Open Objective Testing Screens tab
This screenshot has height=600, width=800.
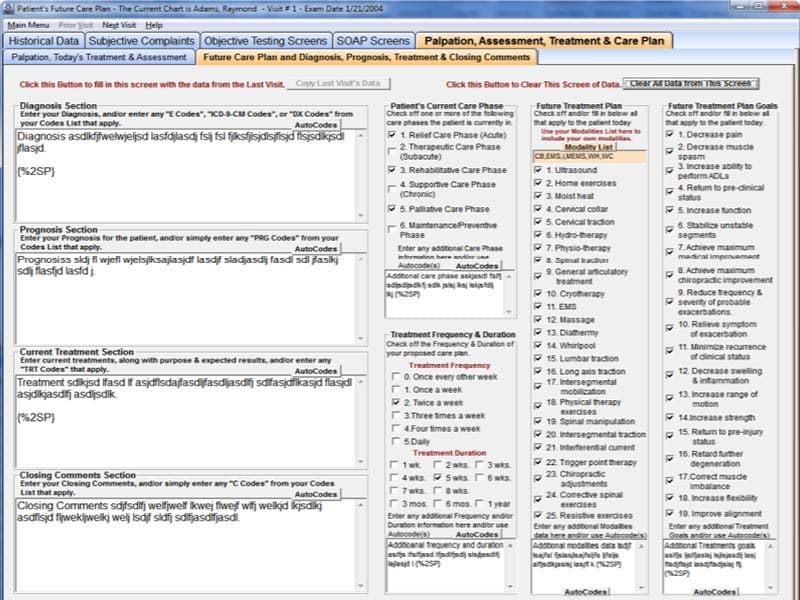pyautogui.click(x=265, y=41)
